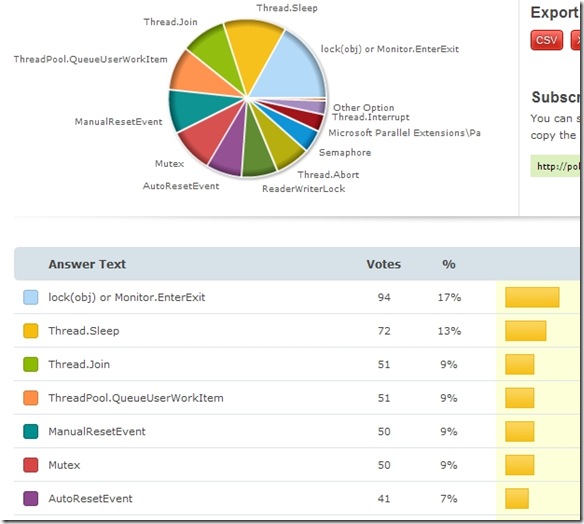Click the orange ThreadPool.QueueUserWorkItem legend swatch
584x524 pixels.
pyautogui.click(x=31, y=398)
